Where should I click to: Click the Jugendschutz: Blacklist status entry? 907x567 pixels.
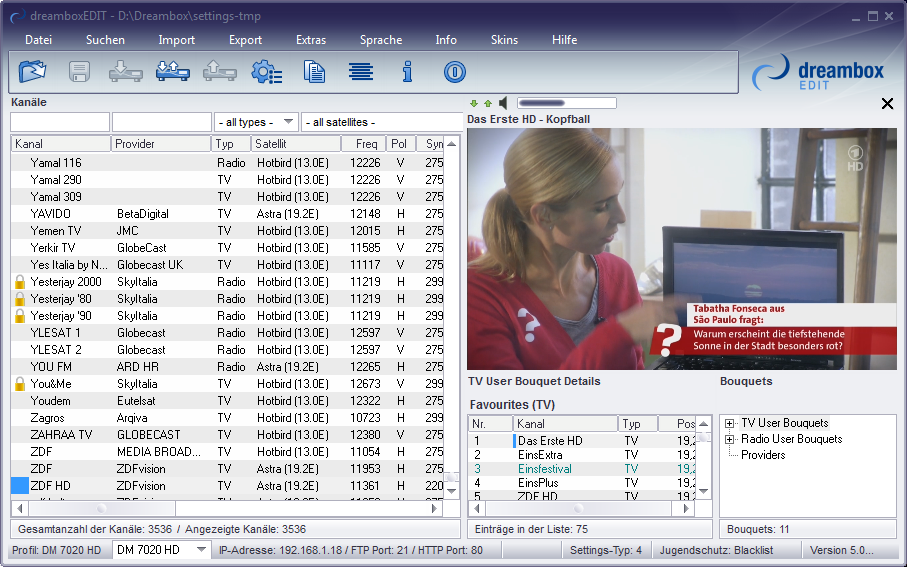716,550
